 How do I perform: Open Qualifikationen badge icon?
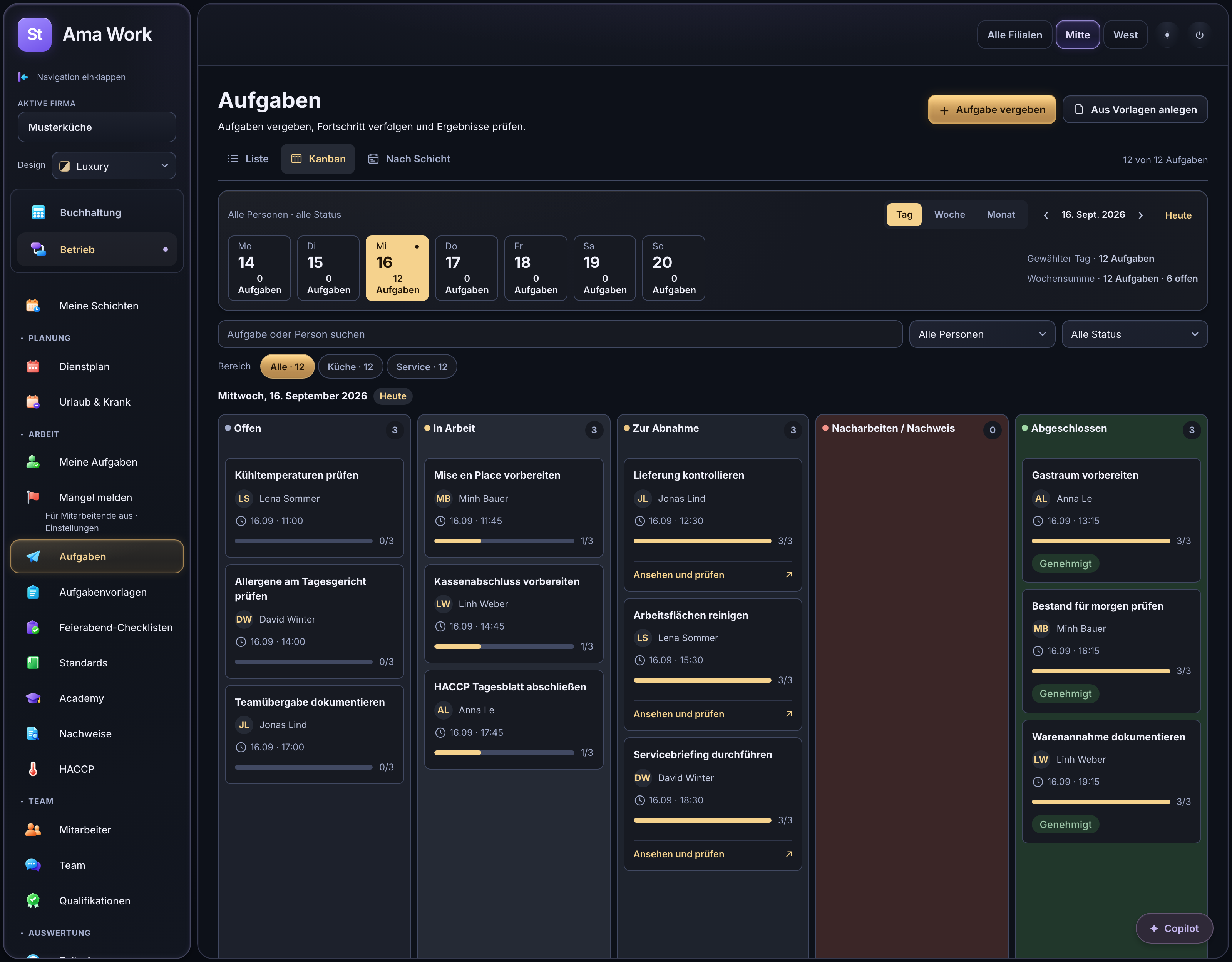[33, 901]
